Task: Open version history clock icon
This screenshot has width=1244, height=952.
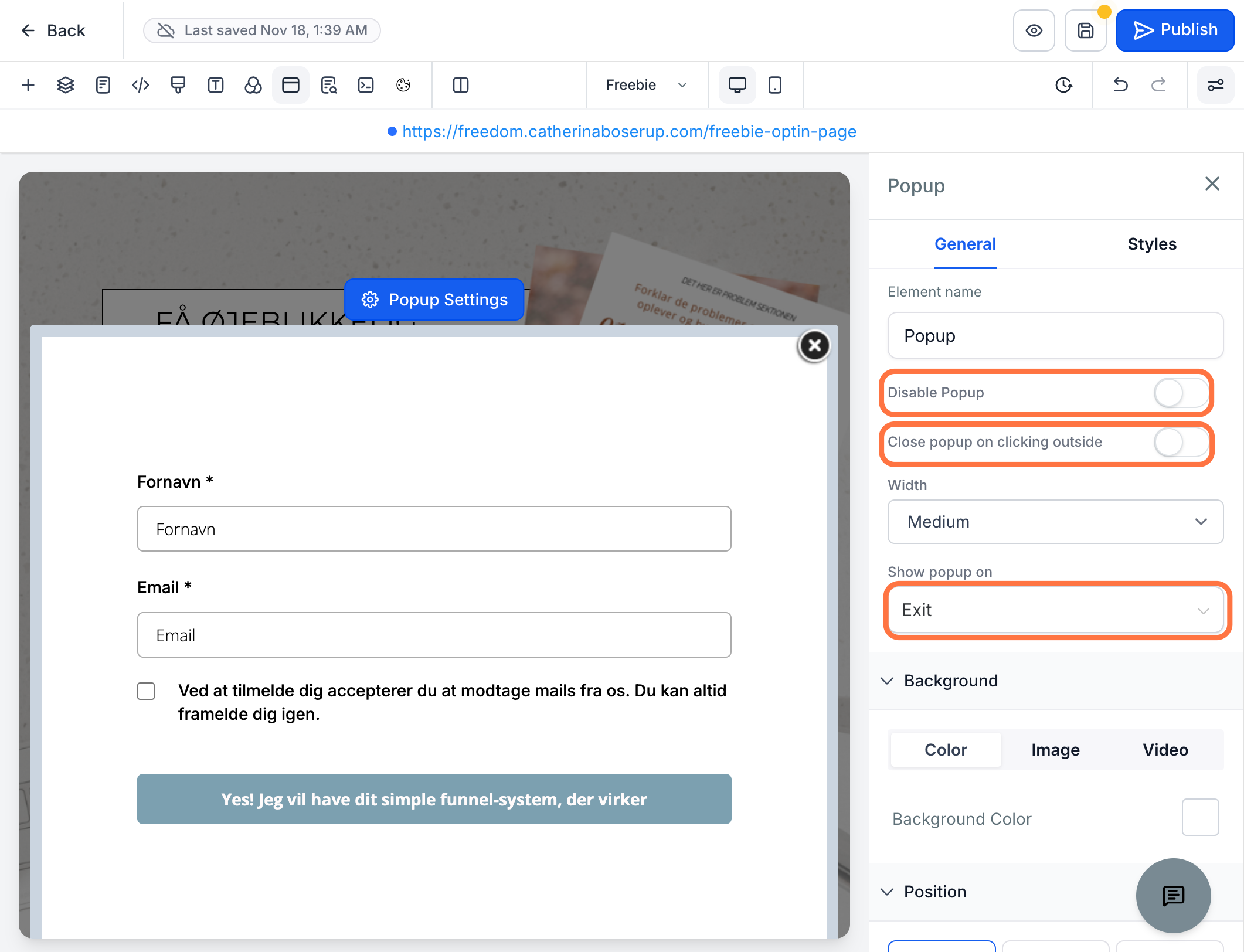Action: (1063, 85)
